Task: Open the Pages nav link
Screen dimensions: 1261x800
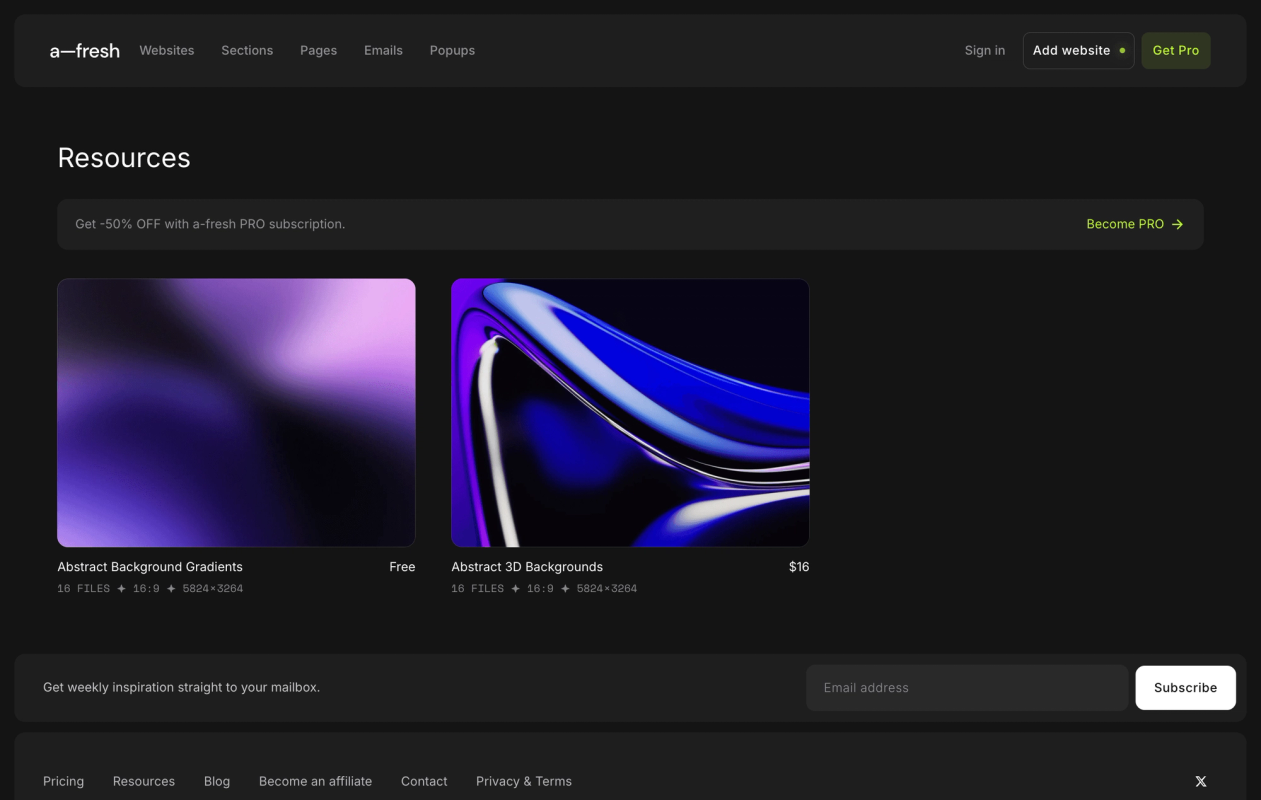Action: pos(318,50)
